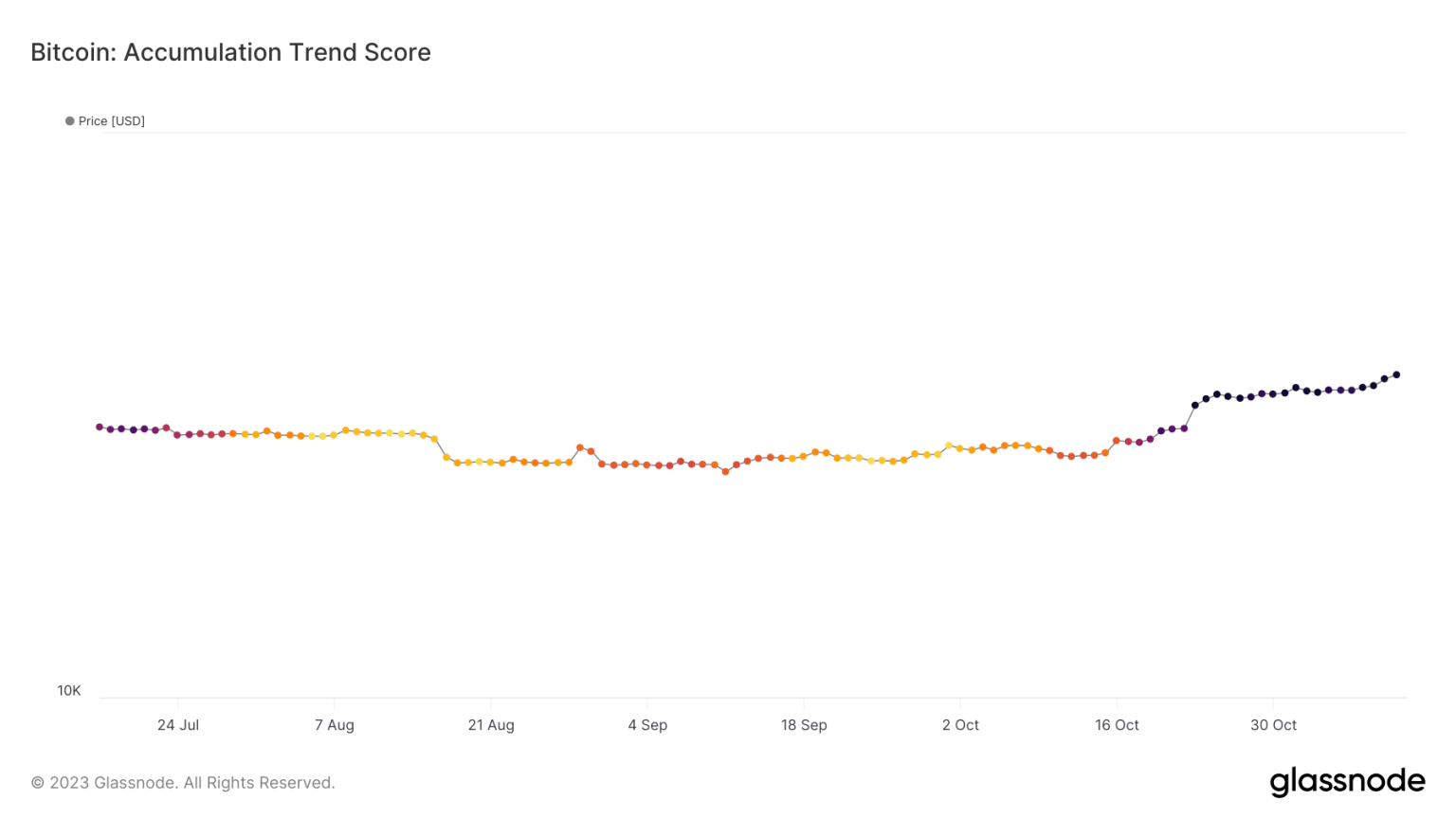Click the gray Price [USD] legend dot
1456x819 pixels.
(69, 121)
